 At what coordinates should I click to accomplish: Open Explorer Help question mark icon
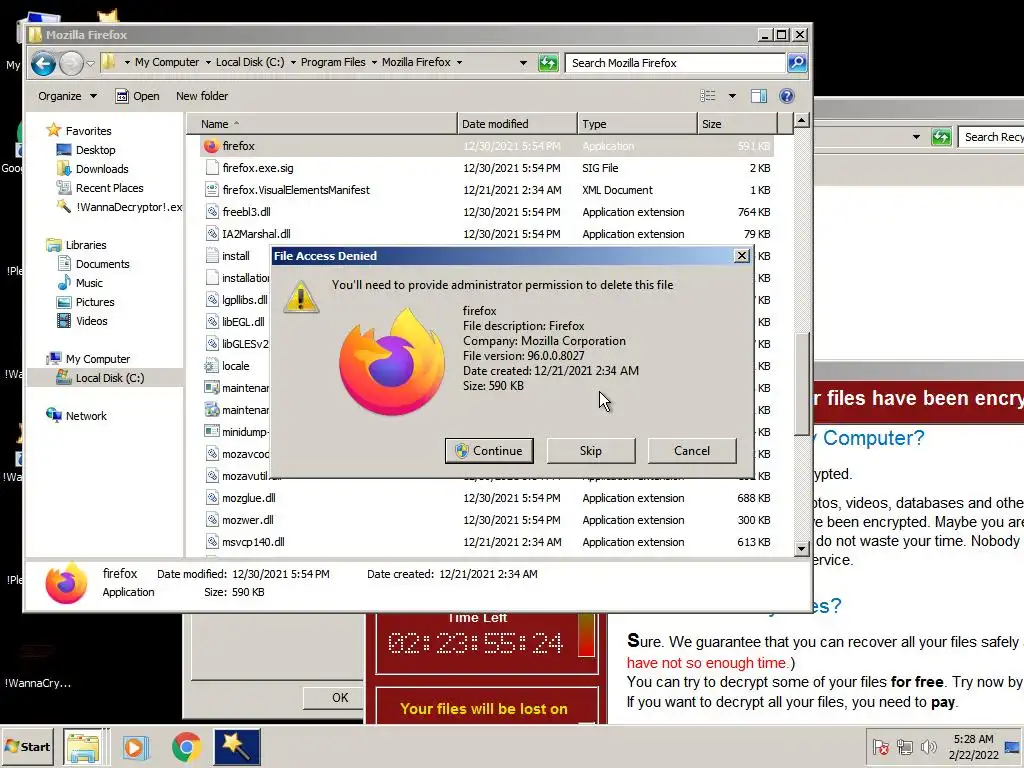pyautogui.click(x=787, y=96)
